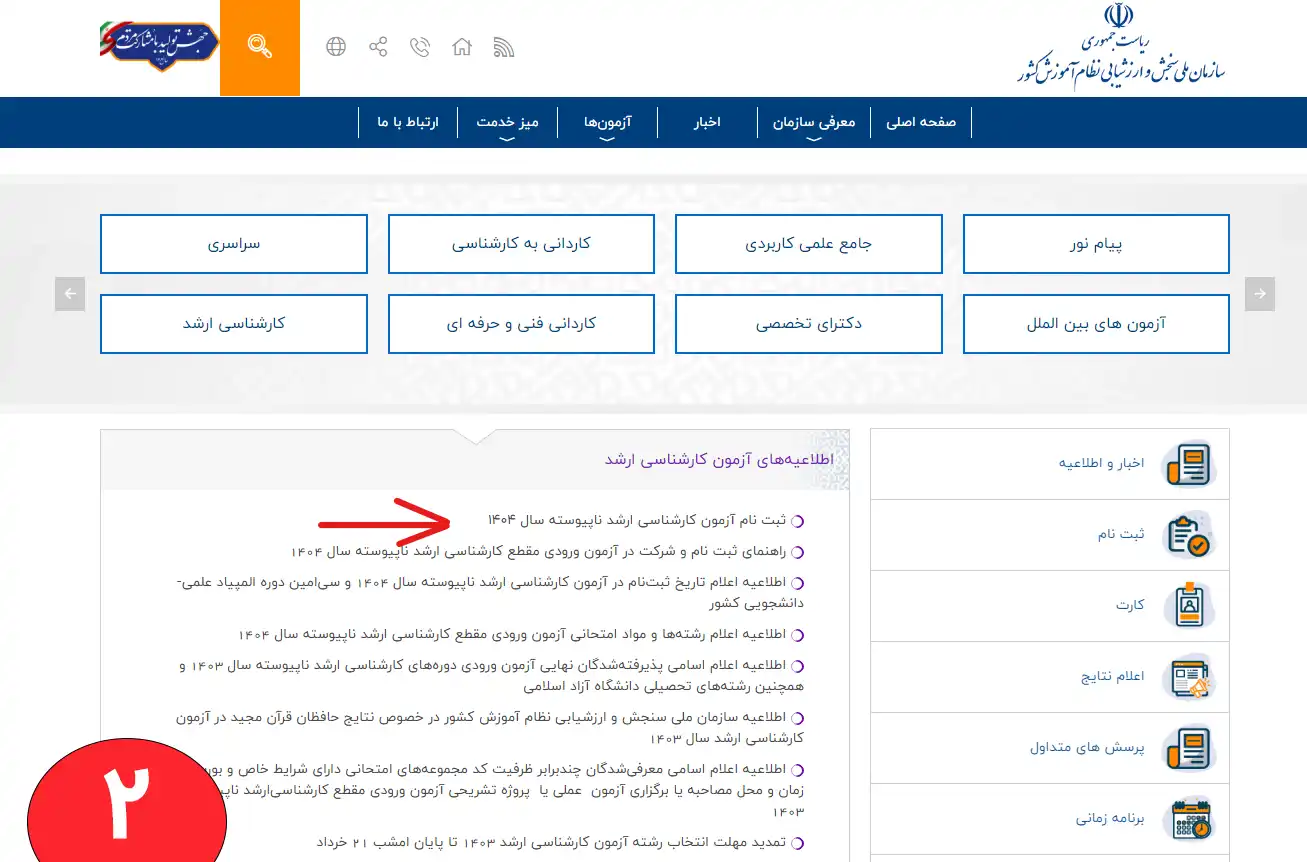The height and width of the screenshot is (862, 1307).
Task: Open the orange search button
Action: [260, 47]
